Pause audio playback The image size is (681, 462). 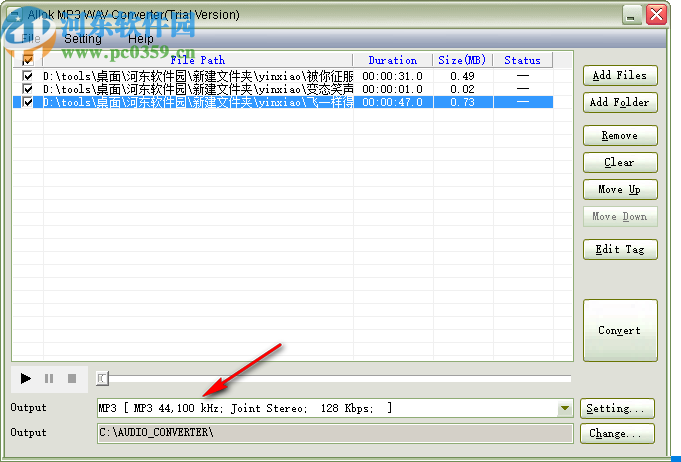[x=49, y=379]
